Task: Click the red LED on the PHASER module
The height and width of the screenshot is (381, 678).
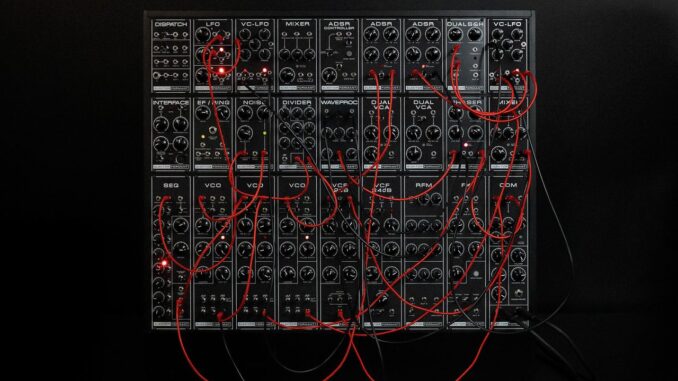Action: (466, 145)
